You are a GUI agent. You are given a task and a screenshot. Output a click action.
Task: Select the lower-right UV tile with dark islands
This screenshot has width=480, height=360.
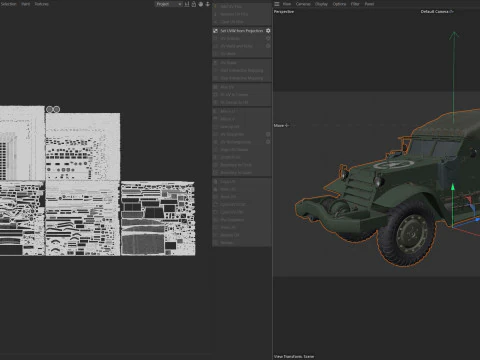[158, 219]
